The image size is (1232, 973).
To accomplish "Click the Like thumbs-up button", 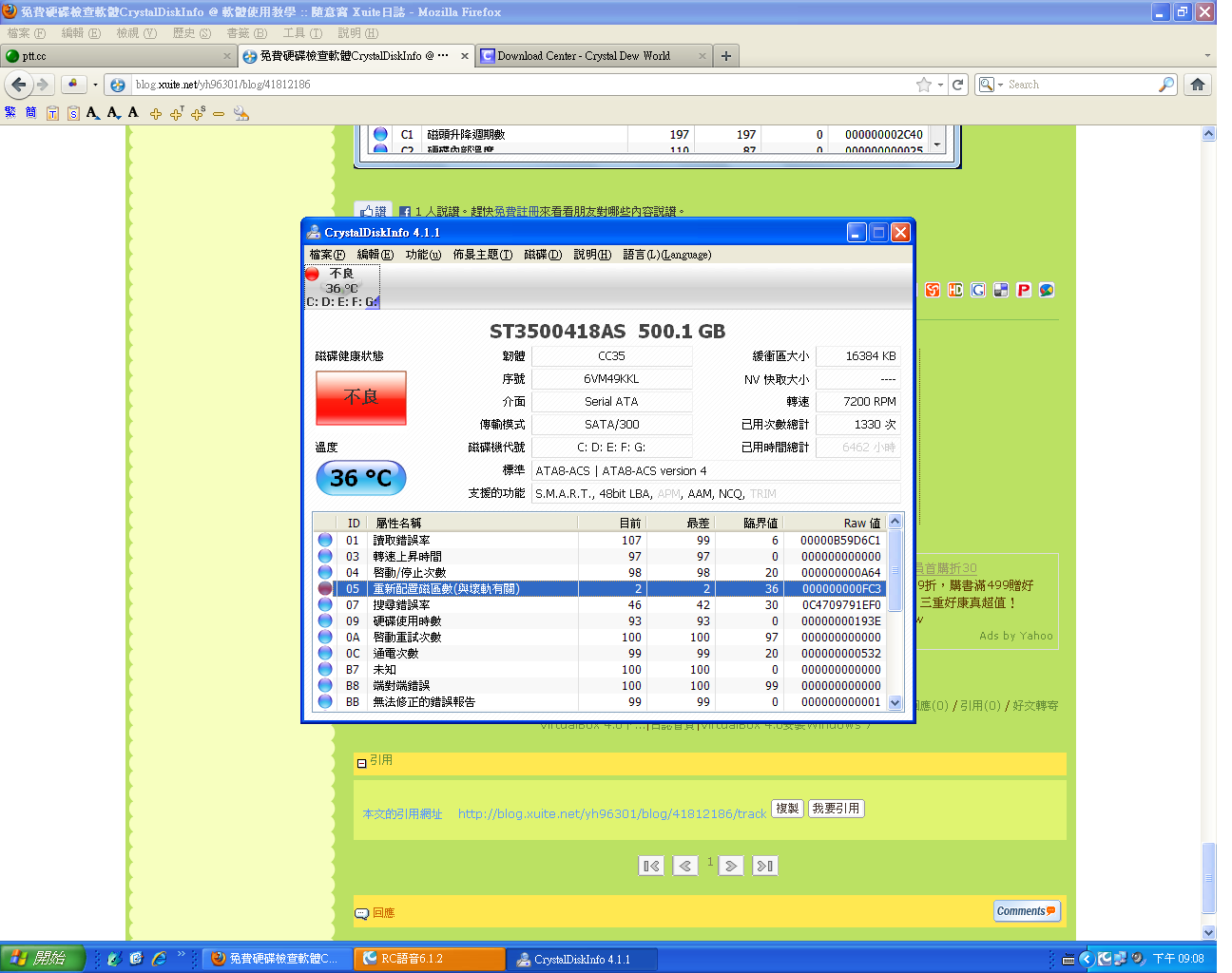I will pos(372,211).
